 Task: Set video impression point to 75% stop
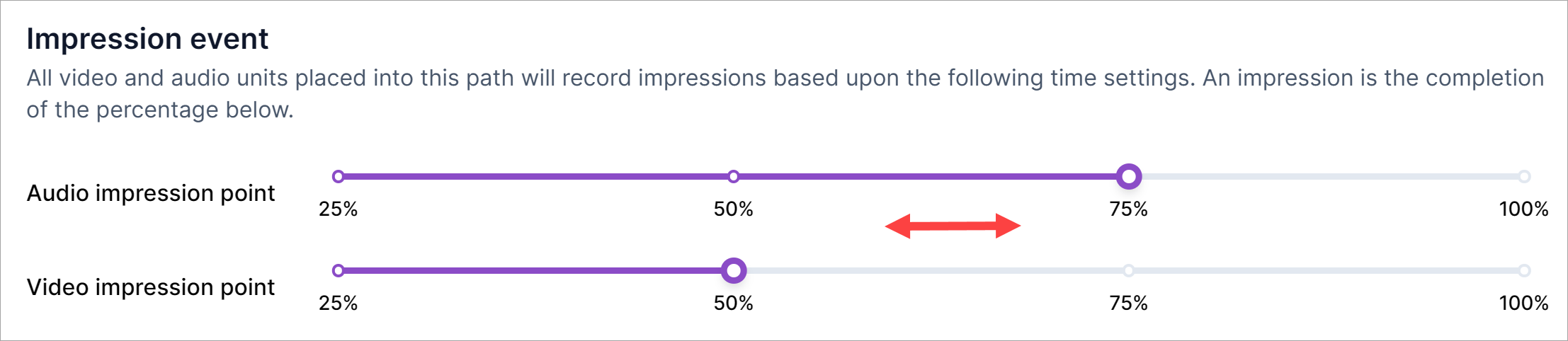click(x=1129, y=270)
